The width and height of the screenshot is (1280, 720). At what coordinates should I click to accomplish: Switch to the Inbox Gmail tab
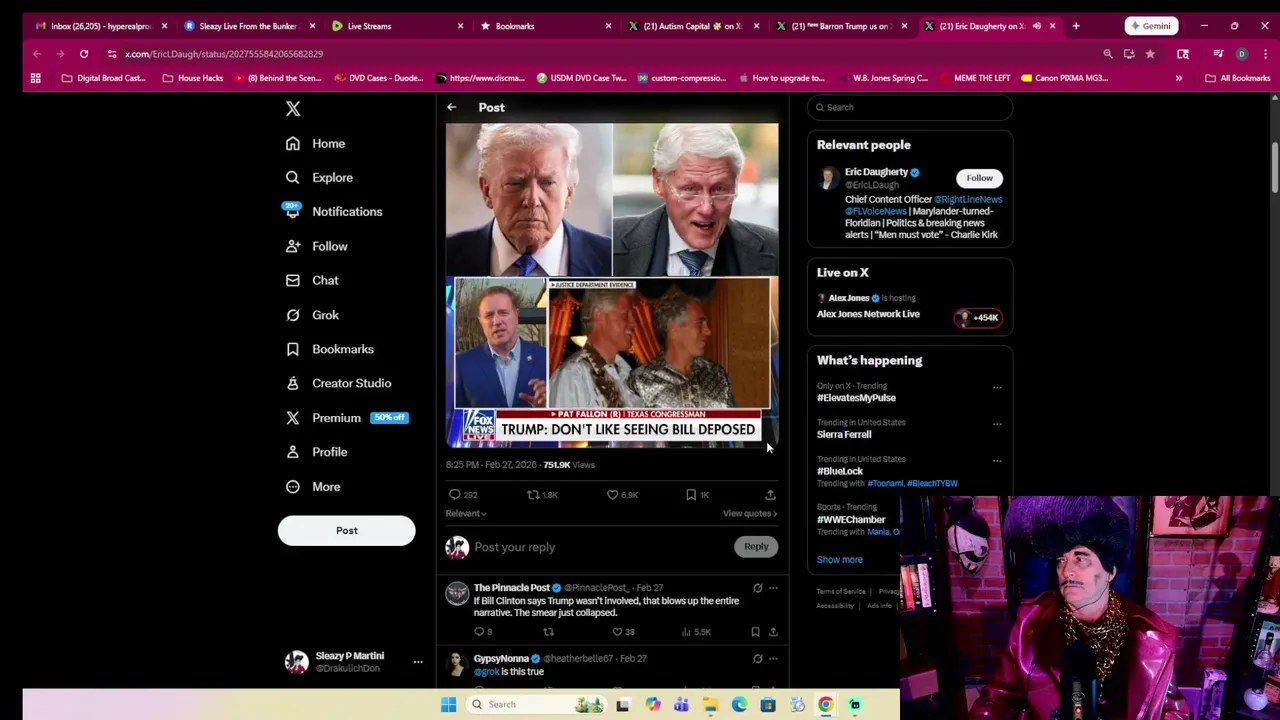point(100,26)
